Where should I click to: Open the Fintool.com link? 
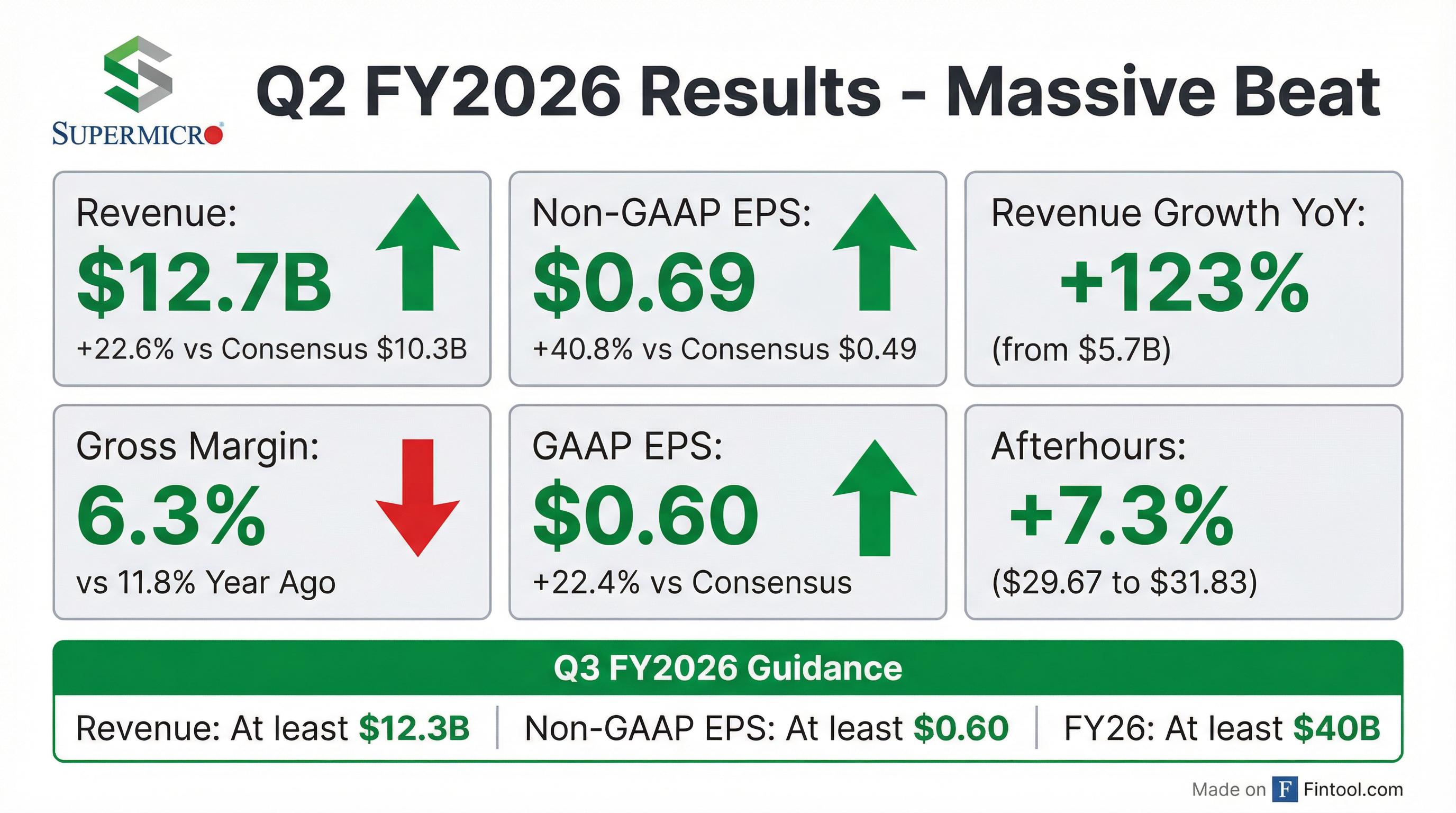click(x=1353, y=789)
